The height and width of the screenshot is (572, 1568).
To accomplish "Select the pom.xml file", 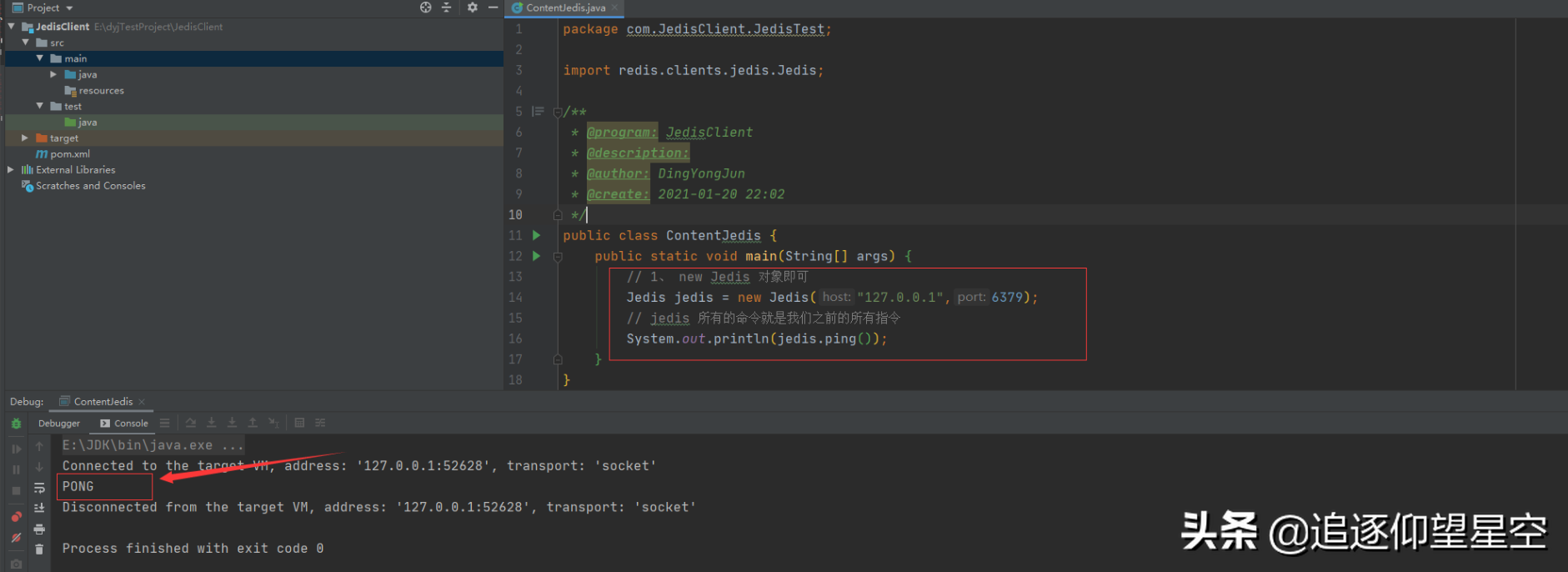I will click(x=63, y=153).
